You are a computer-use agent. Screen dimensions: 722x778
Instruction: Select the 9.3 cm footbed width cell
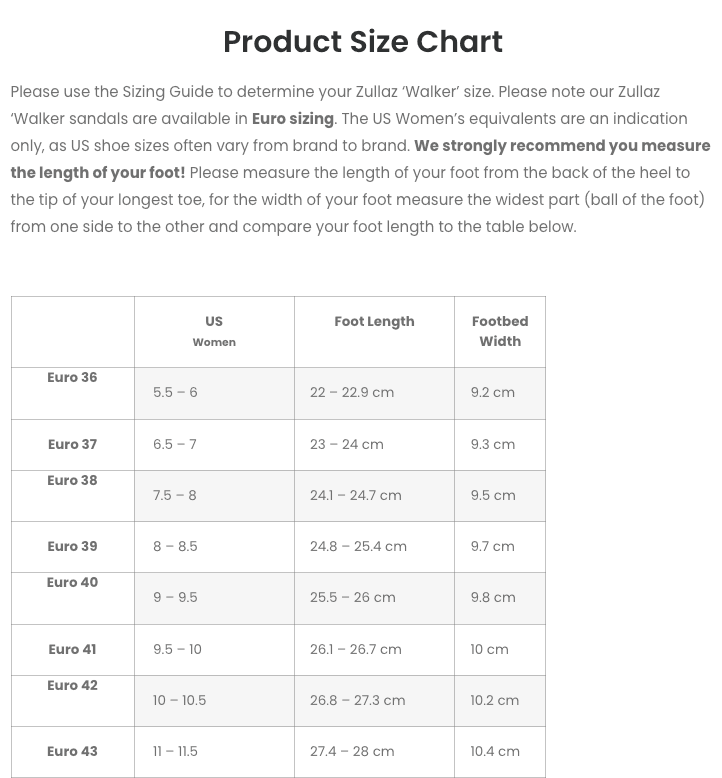(493, 444)
